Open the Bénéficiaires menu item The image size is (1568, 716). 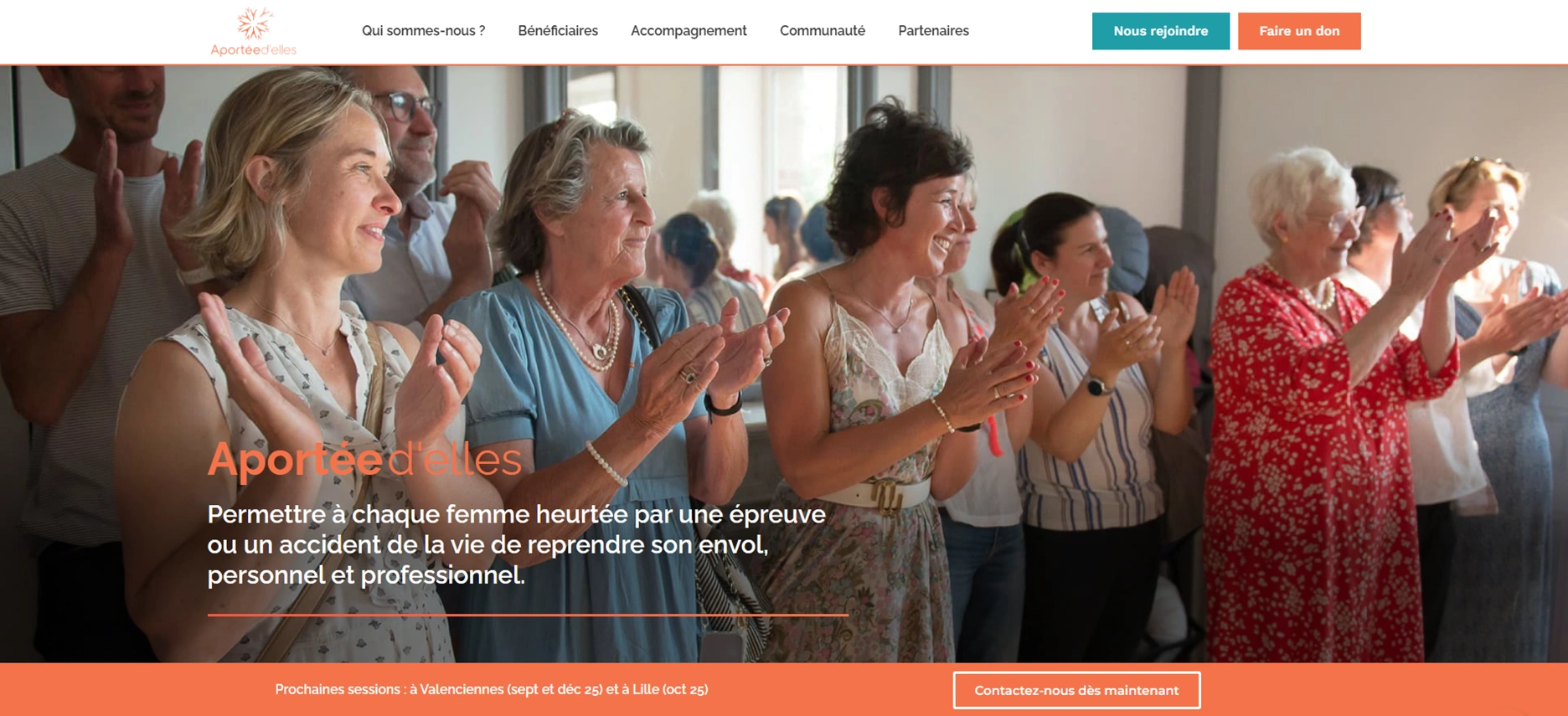pos(558,31)
